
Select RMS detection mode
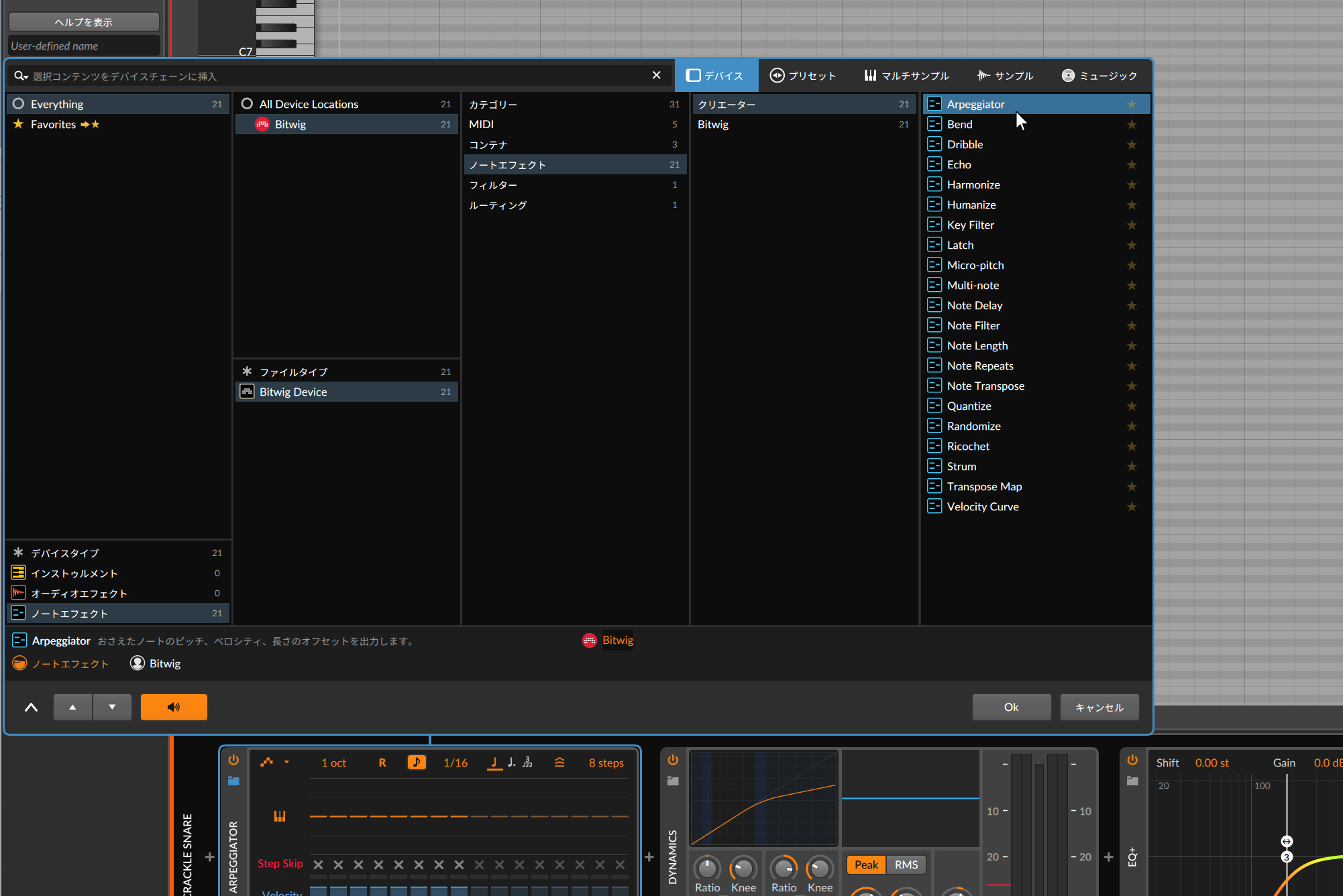click(x=906, y=864)
